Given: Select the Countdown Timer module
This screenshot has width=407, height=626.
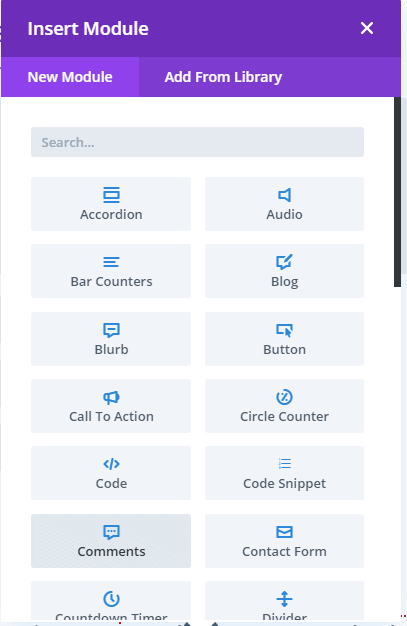Looking at the screenshot, I should coord(111,601).
